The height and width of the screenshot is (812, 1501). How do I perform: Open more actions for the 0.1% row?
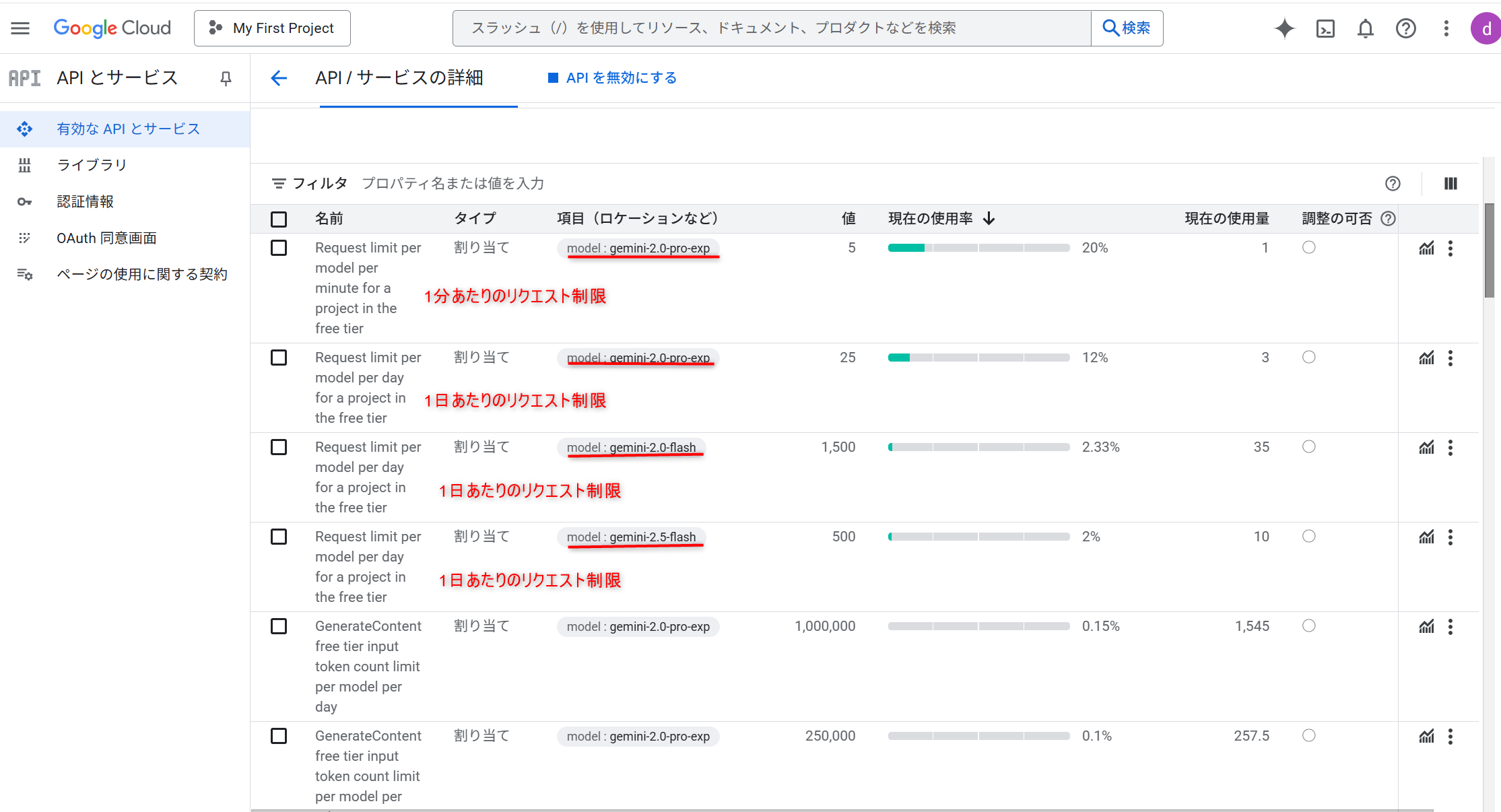tap(1450, 736)
